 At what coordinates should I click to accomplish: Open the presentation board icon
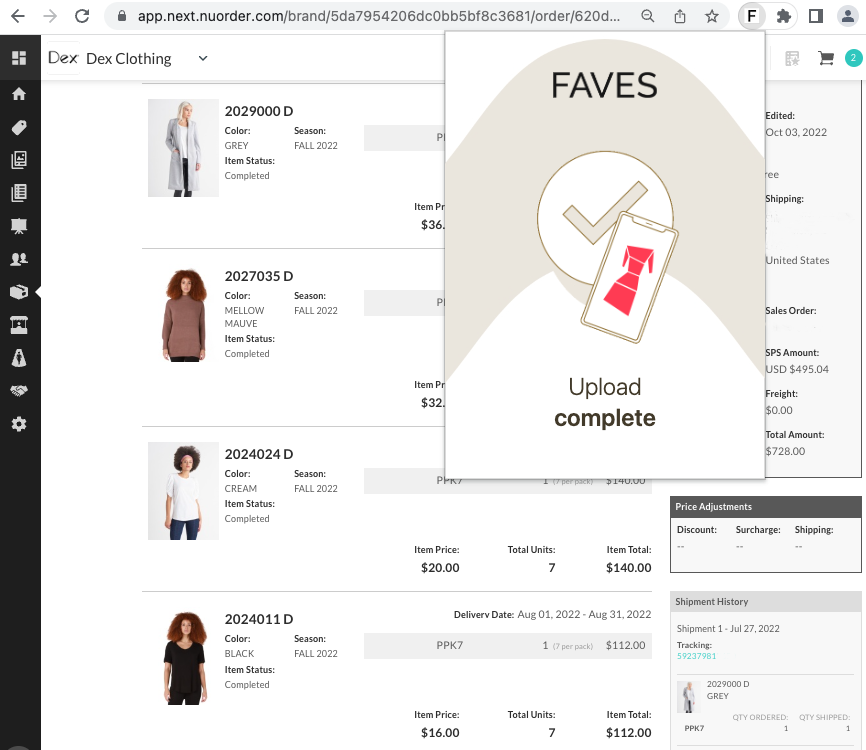(x=19, y=227)
